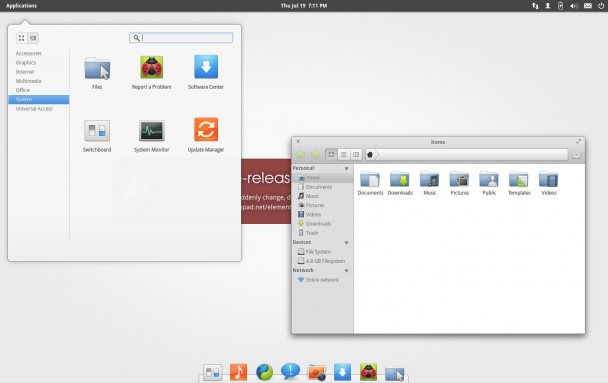Open the Applications menu in the top panel

point(21,6)
